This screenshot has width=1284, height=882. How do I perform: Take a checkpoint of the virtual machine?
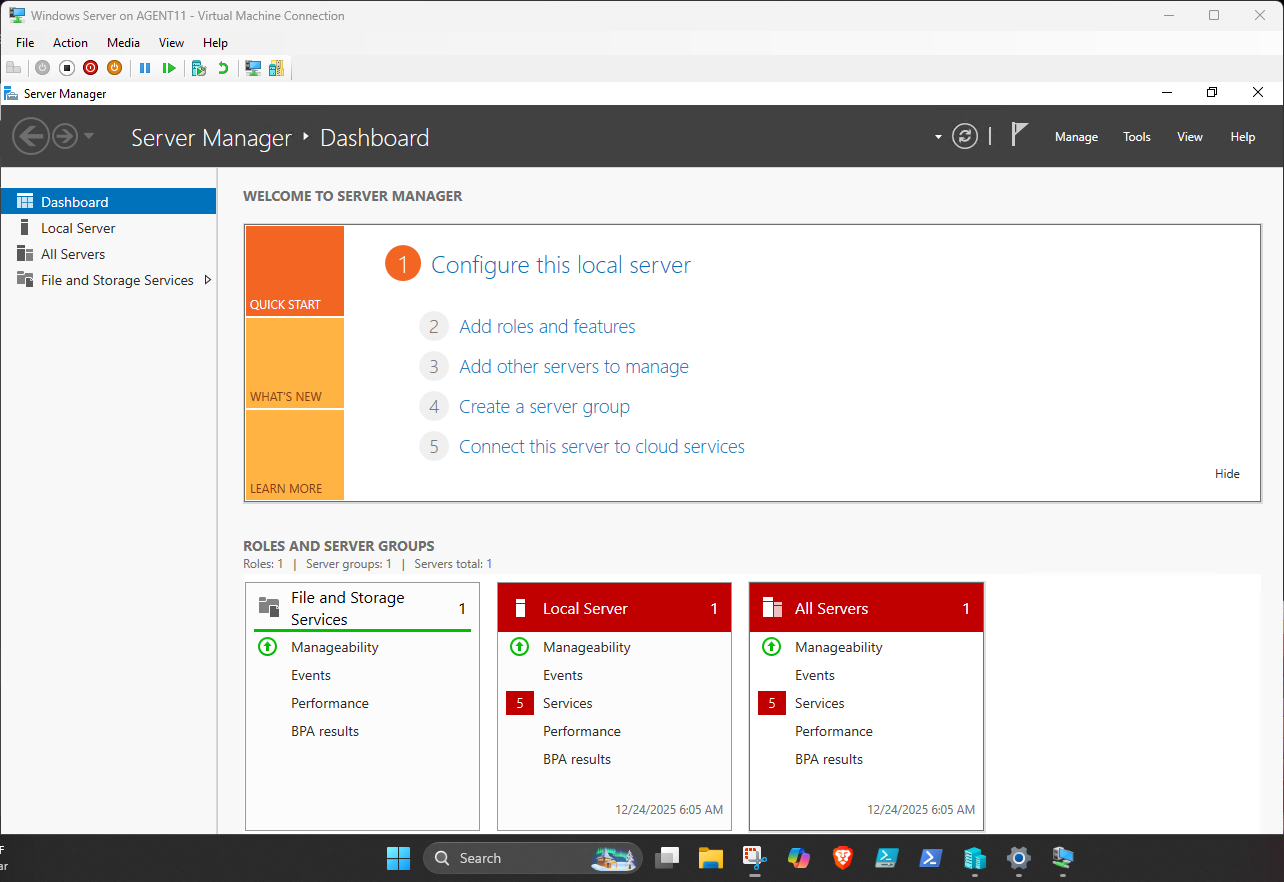[x=198, y=68]
